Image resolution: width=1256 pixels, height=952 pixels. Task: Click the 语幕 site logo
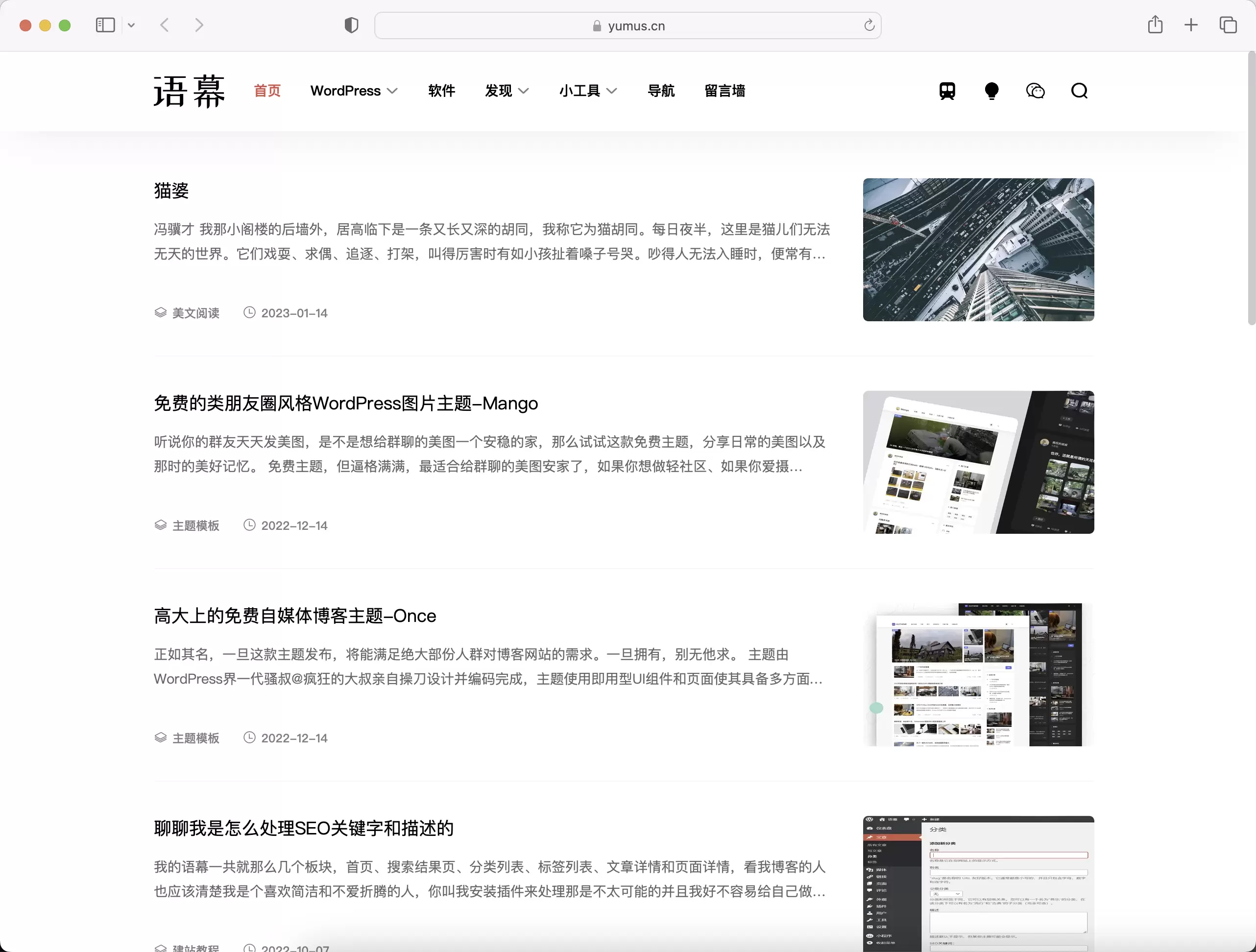[x=189, y=91]
